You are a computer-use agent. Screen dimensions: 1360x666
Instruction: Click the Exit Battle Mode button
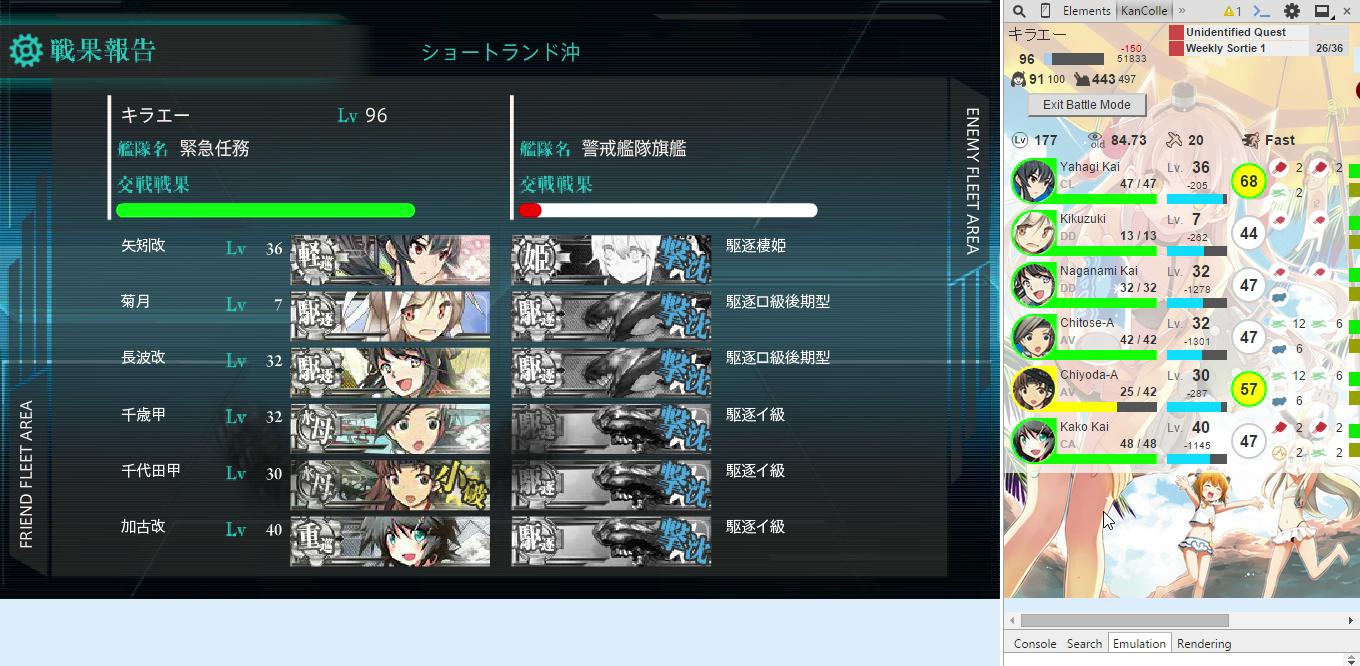(x=1087, y=104)
